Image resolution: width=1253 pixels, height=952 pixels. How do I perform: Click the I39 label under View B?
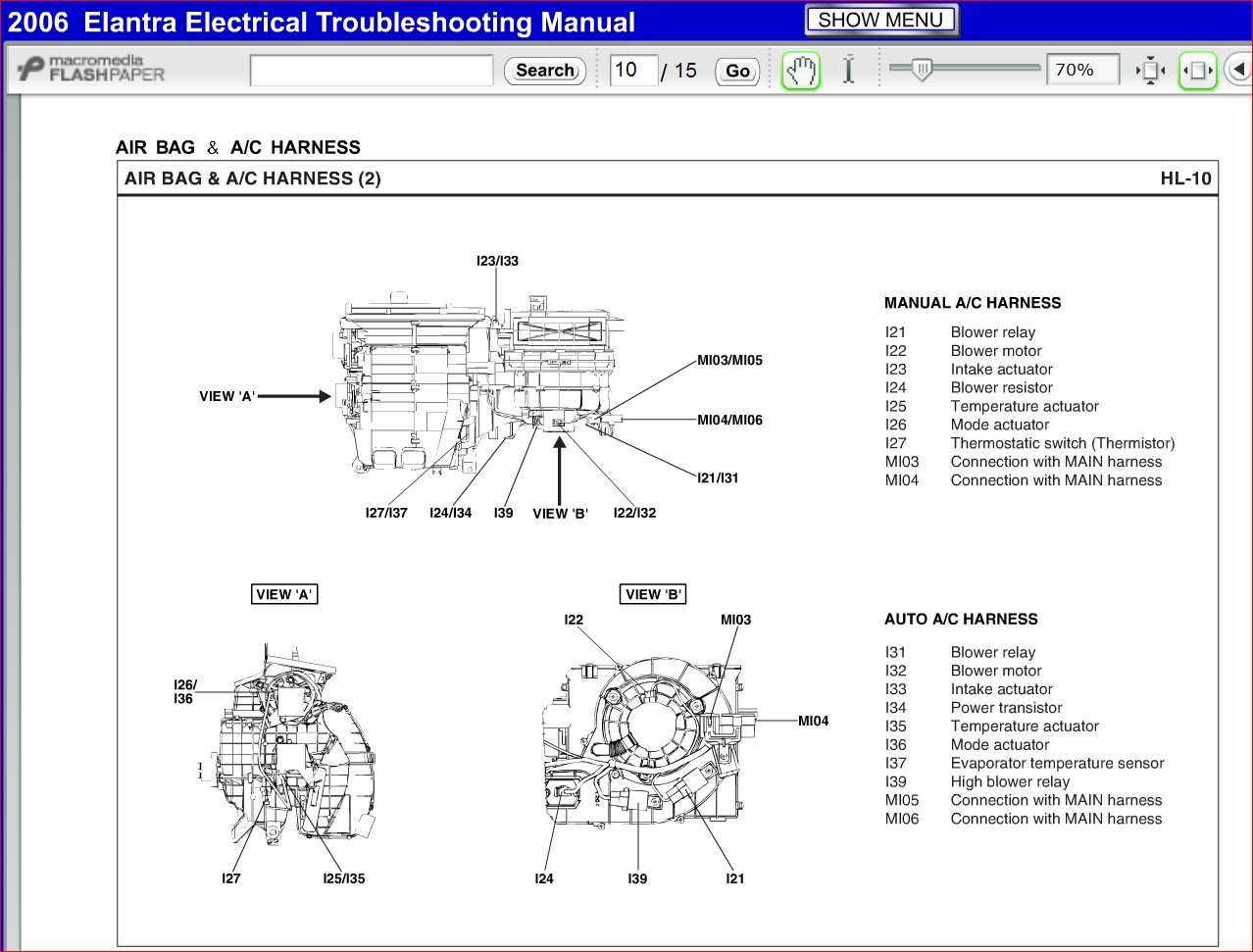[x=637, y=878]
